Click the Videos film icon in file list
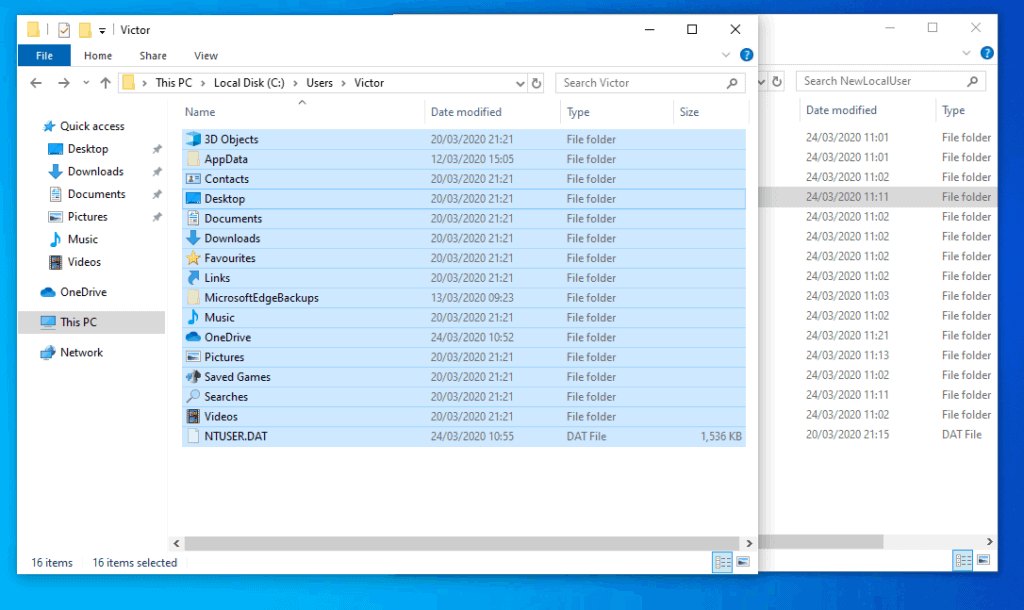1024x610 pixels. (193, 416)
